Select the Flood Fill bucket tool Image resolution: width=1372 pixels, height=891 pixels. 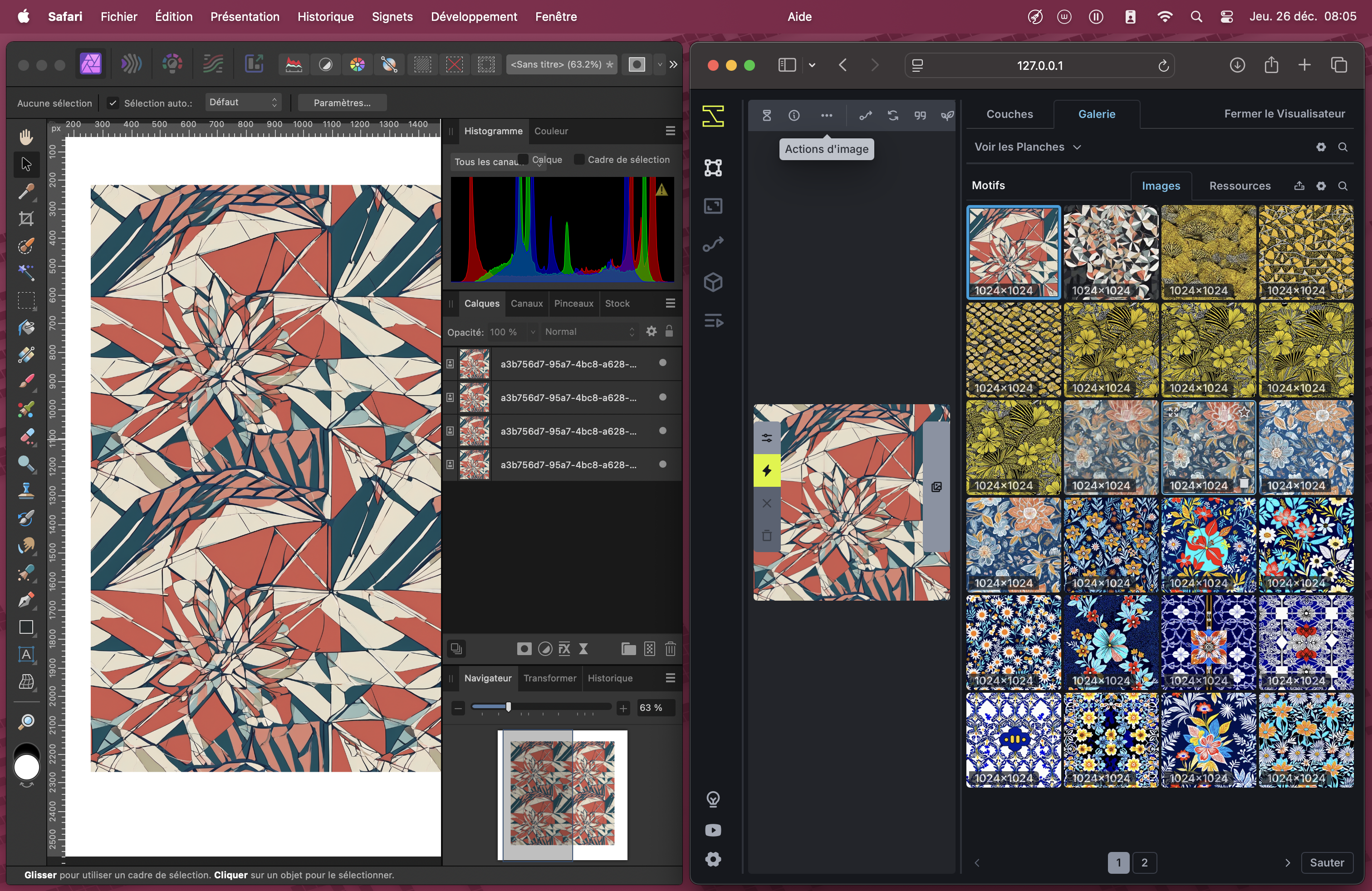(26, 328)
